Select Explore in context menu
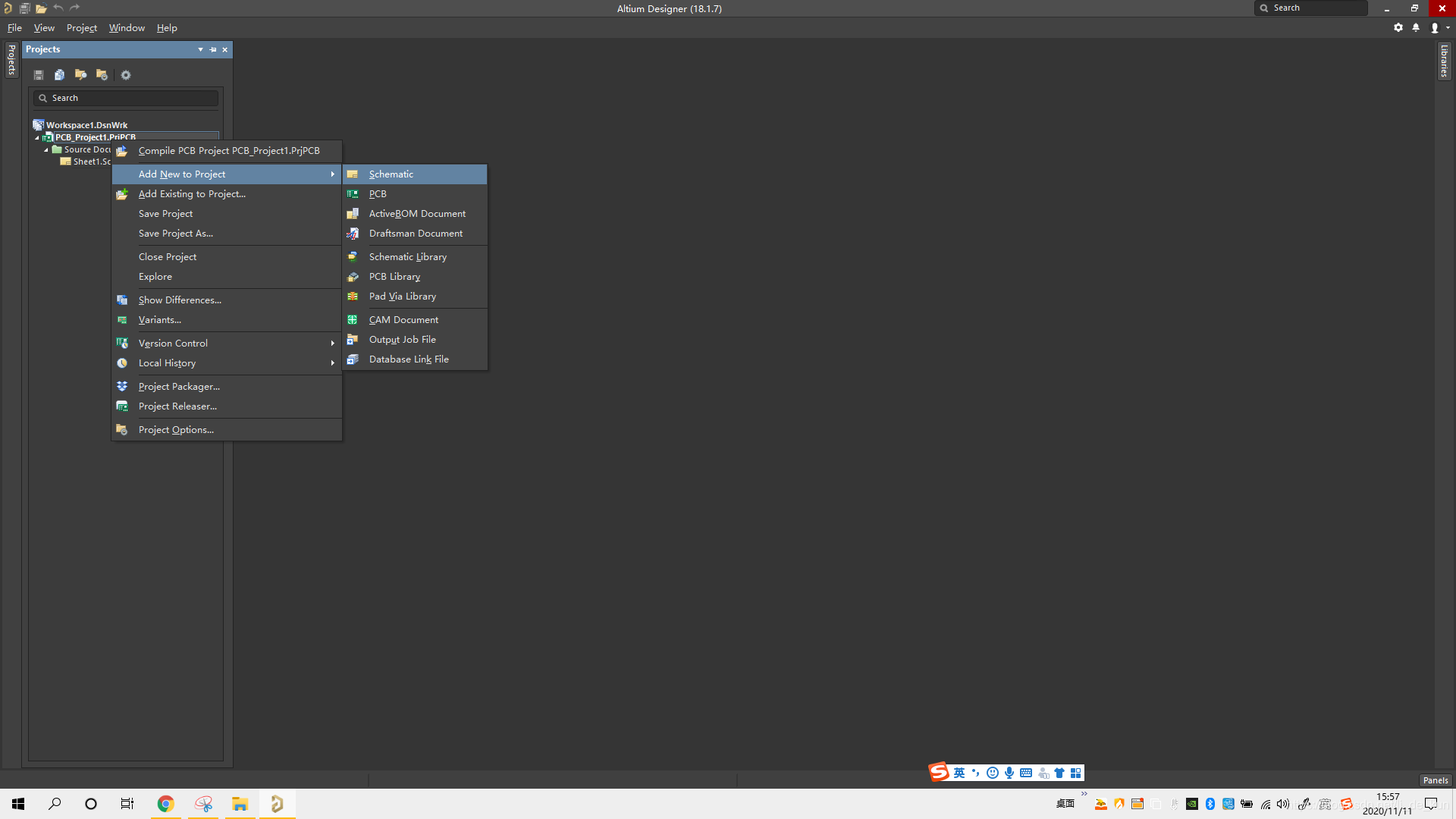1456x819 pixels. pos(227,277)
